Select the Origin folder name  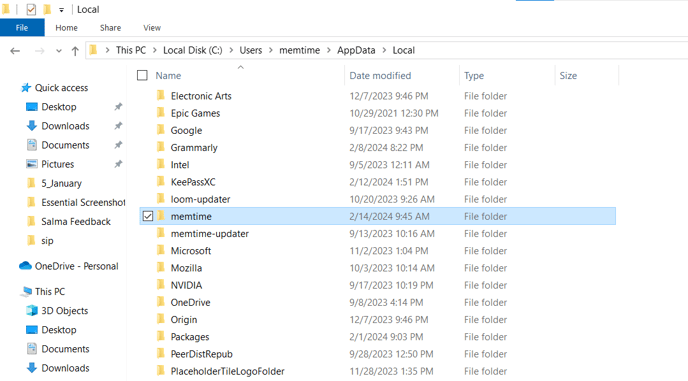click(x=184, y=320)
